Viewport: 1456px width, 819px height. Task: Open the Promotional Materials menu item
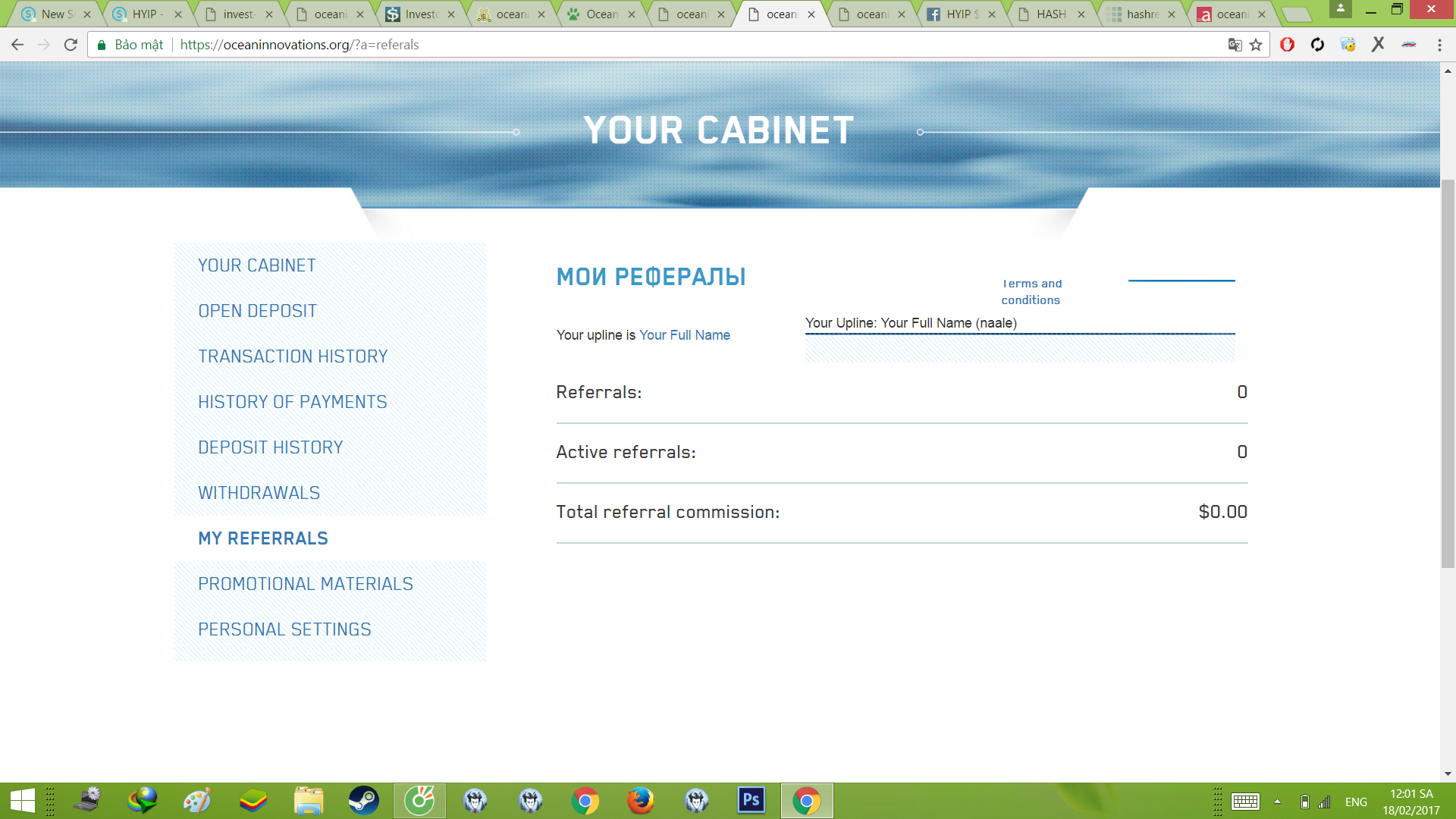(306, 584)
